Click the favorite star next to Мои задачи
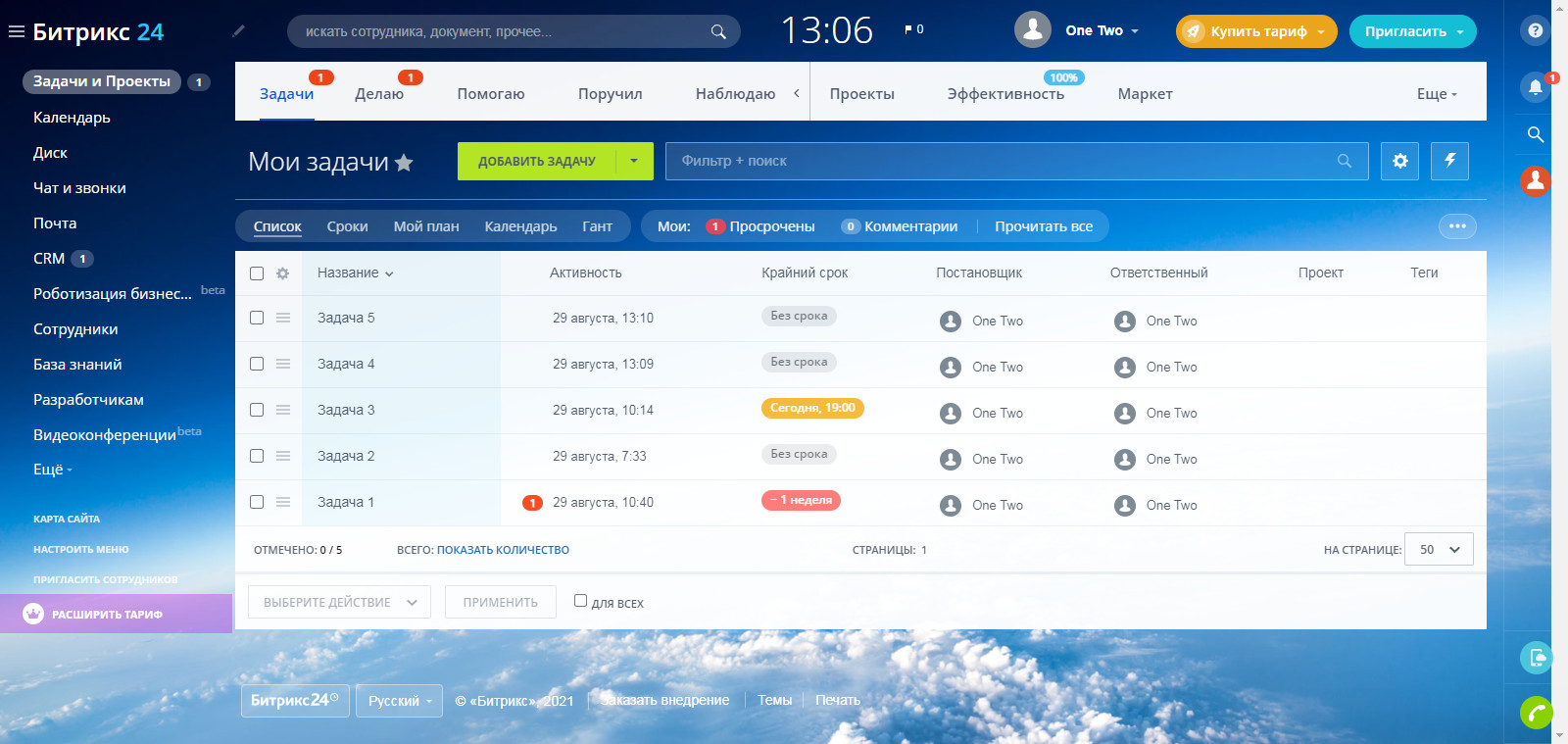Screen dimensions: 1568x744 (x=404, y=163)
